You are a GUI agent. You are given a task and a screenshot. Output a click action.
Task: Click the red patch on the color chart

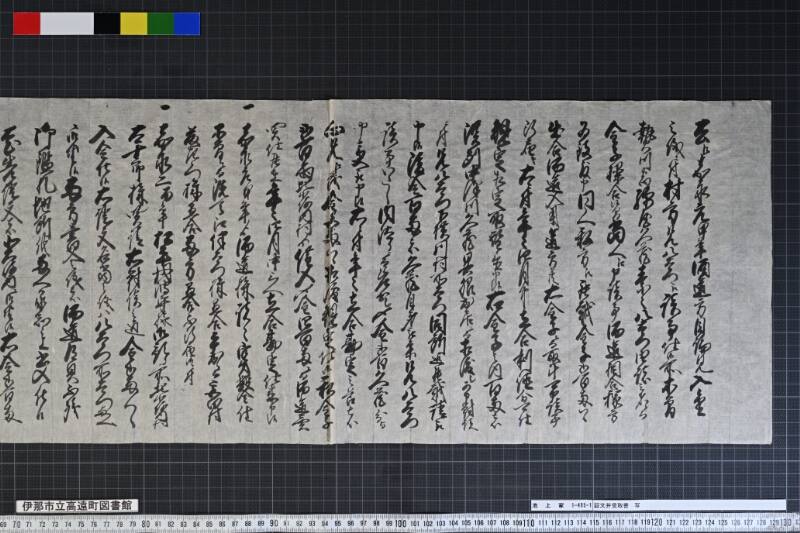click(27, 24)
